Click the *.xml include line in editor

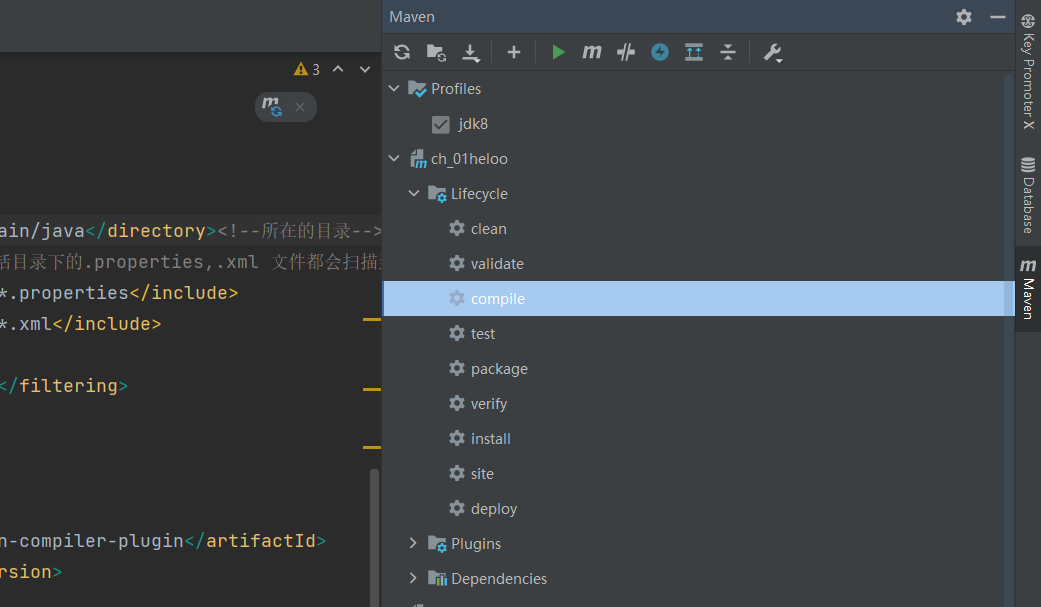(x=80, y=324)
